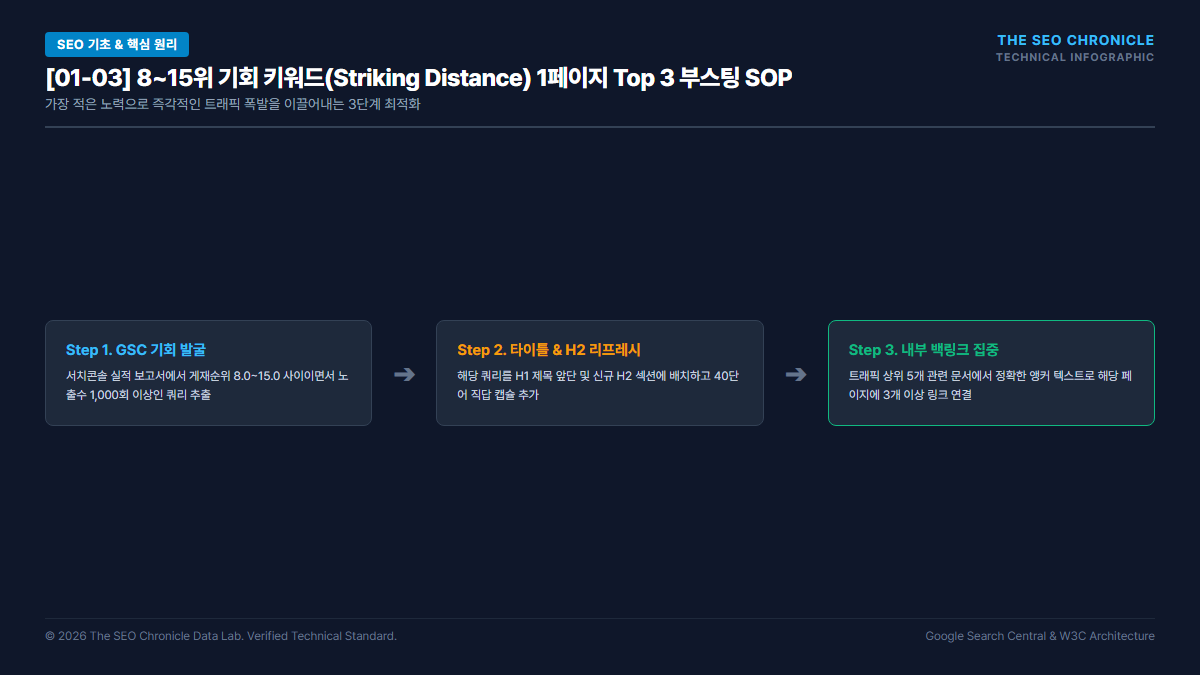Open Google Search Central footer reference
The width and height of the screenshot is (1200, 675).
pyautogui.click(x=986, y=636)
